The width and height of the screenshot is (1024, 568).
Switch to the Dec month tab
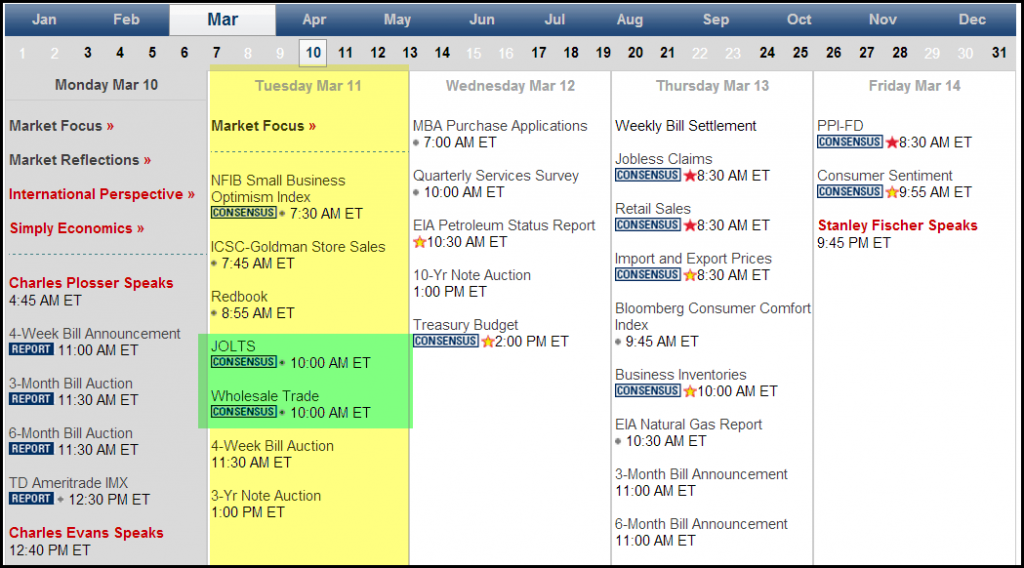[x=972, y=20]
